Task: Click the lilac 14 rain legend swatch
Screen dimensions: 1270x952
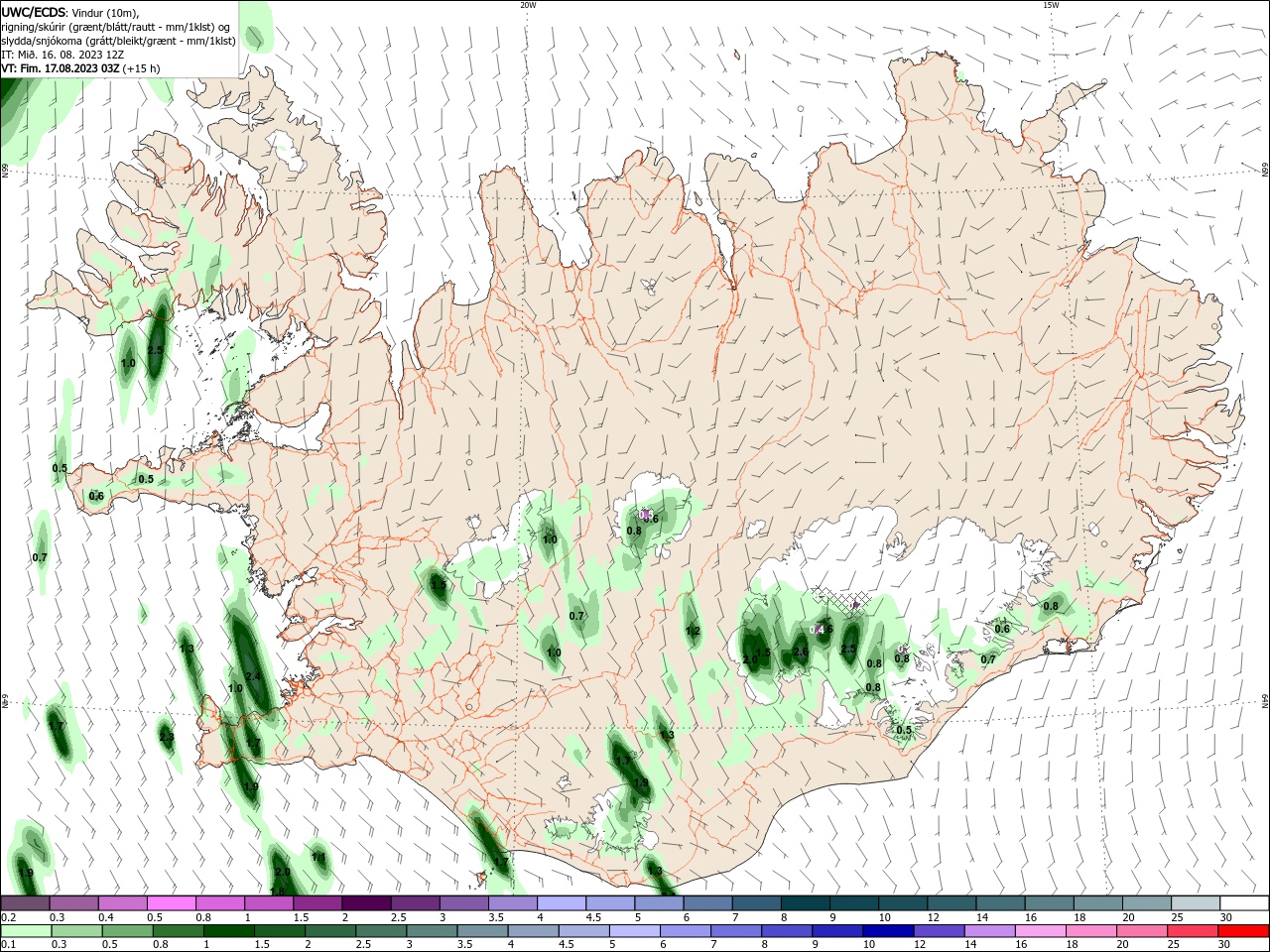Action: tap(988, 931)
